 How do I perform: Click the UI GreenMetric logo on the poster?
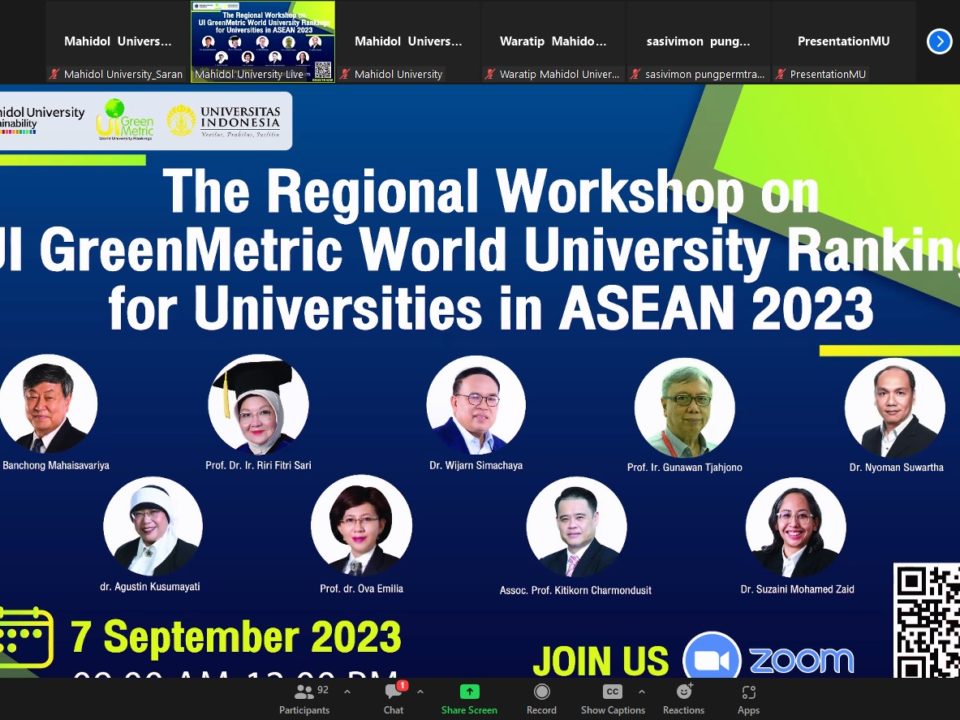point(125,120)
